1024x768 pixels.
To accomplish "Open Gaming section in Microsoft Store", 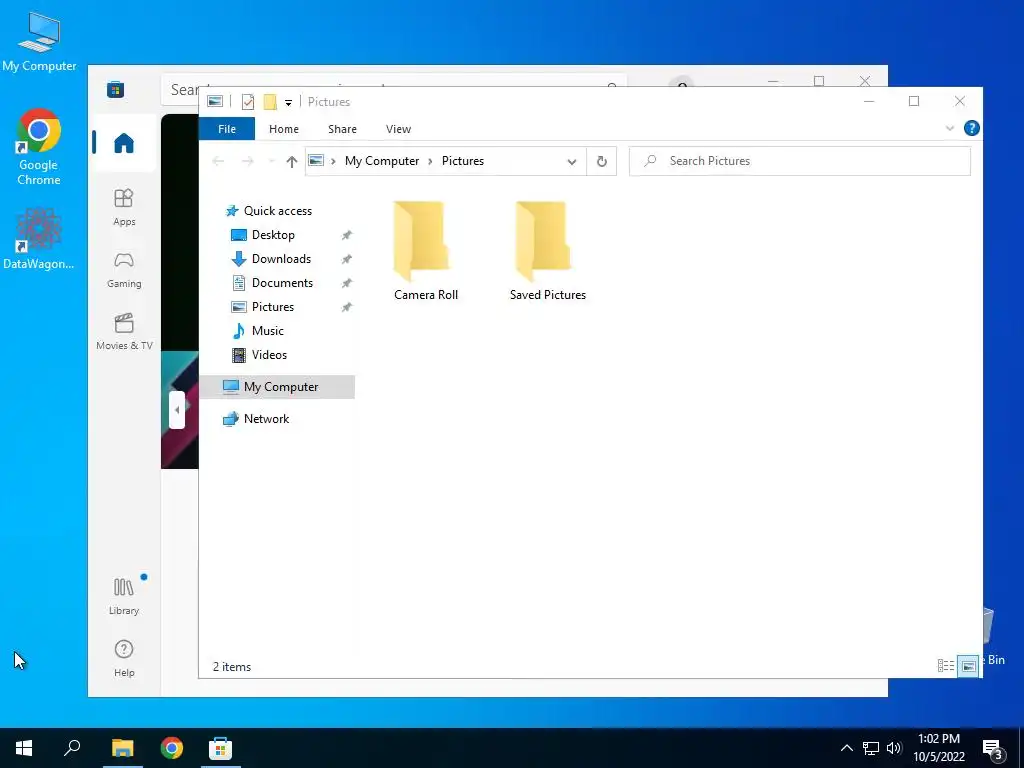I will tap(124, 270).
